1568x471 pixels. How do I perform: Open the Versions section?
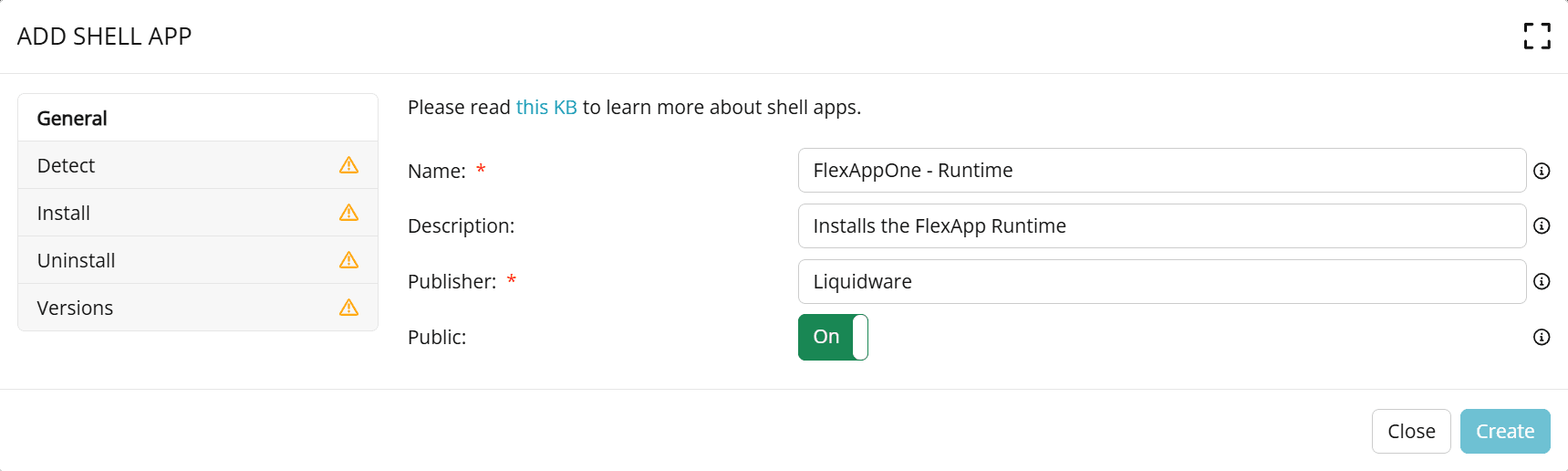click(76, 309)
